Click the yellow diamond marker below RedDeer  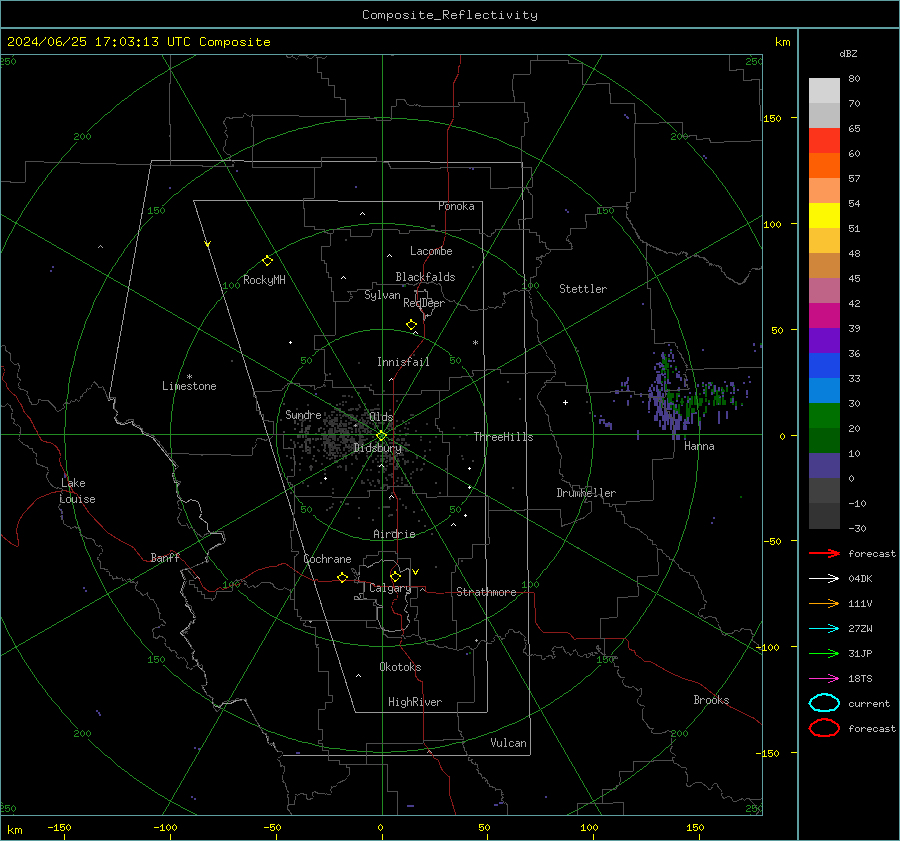point(411,325)
